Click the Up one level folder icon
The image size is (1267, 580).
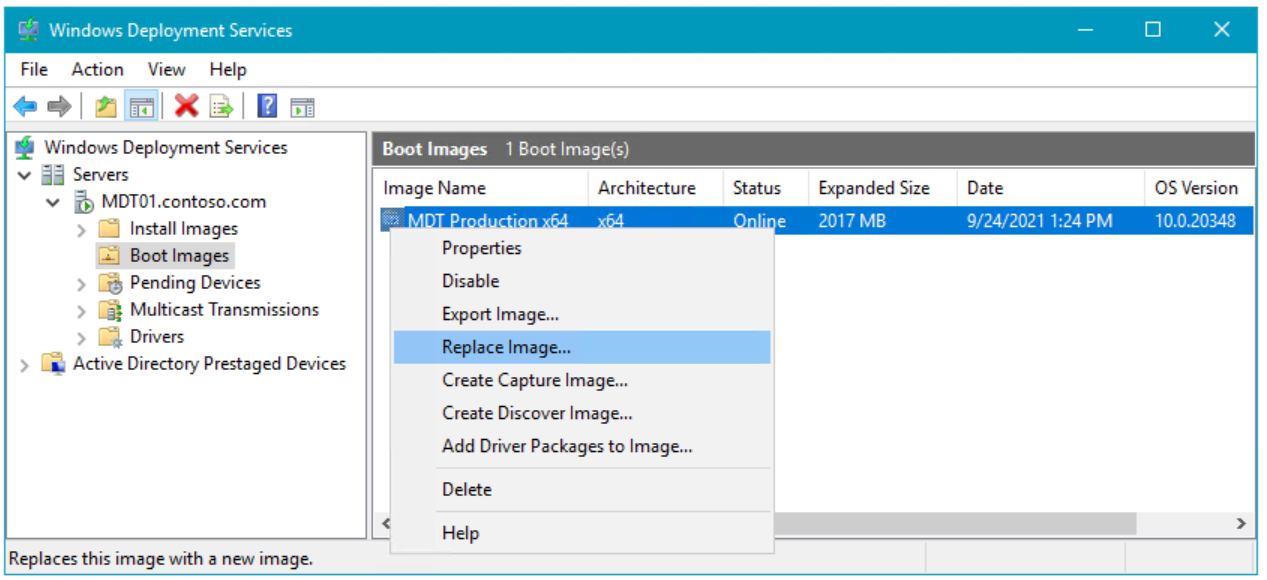pos(106,107)
